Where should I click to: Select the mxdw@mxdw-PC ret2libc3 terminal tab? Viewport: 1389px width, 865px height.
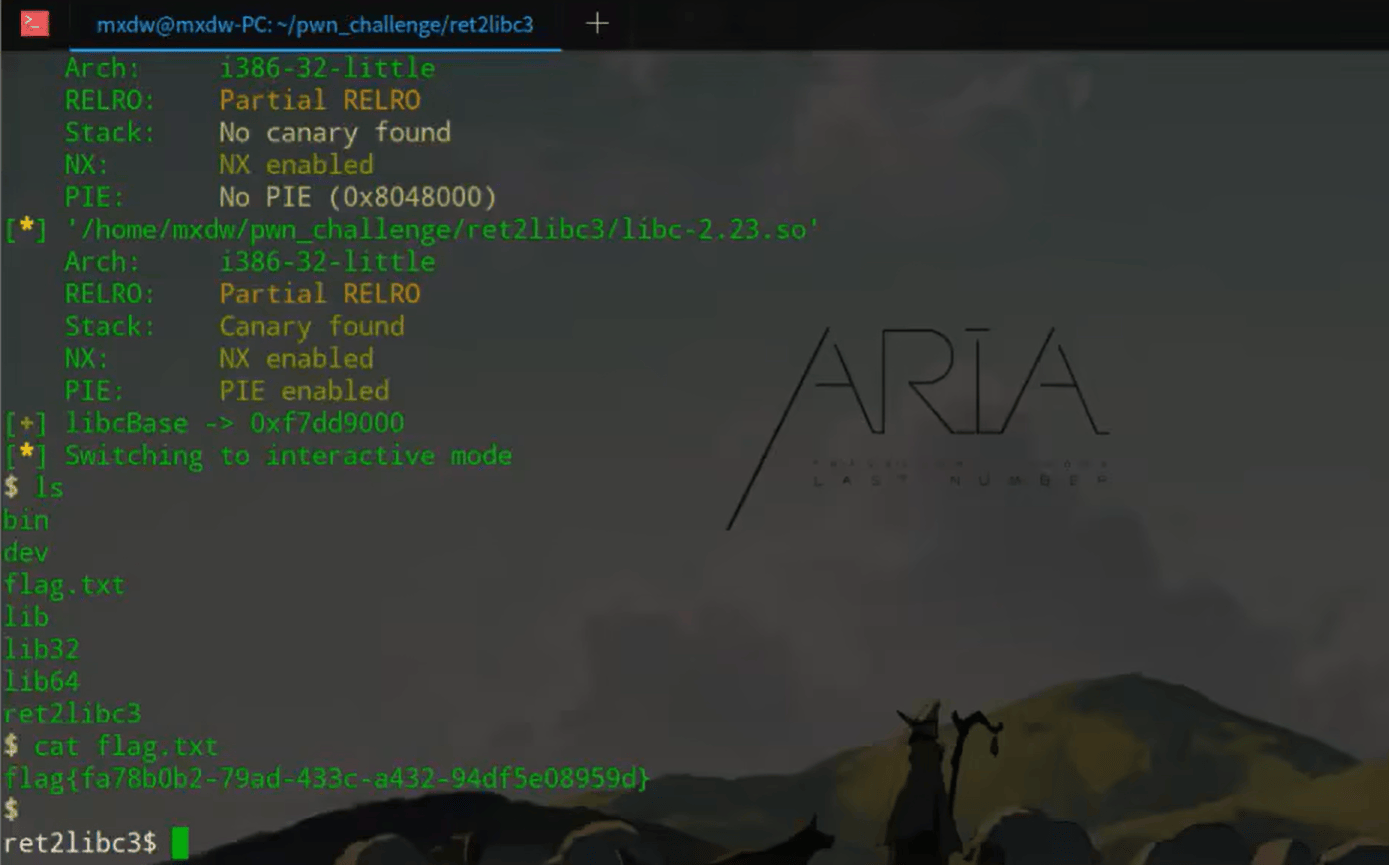(315, 24)
